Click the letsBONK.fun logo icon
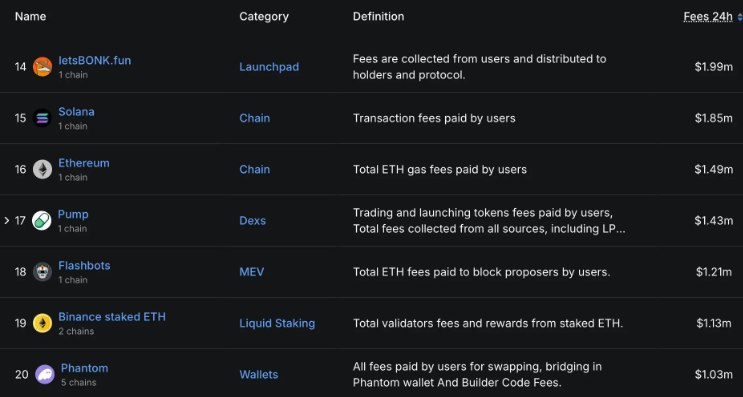The height and width of the screenshot is (397, 743). click(42, 67)
